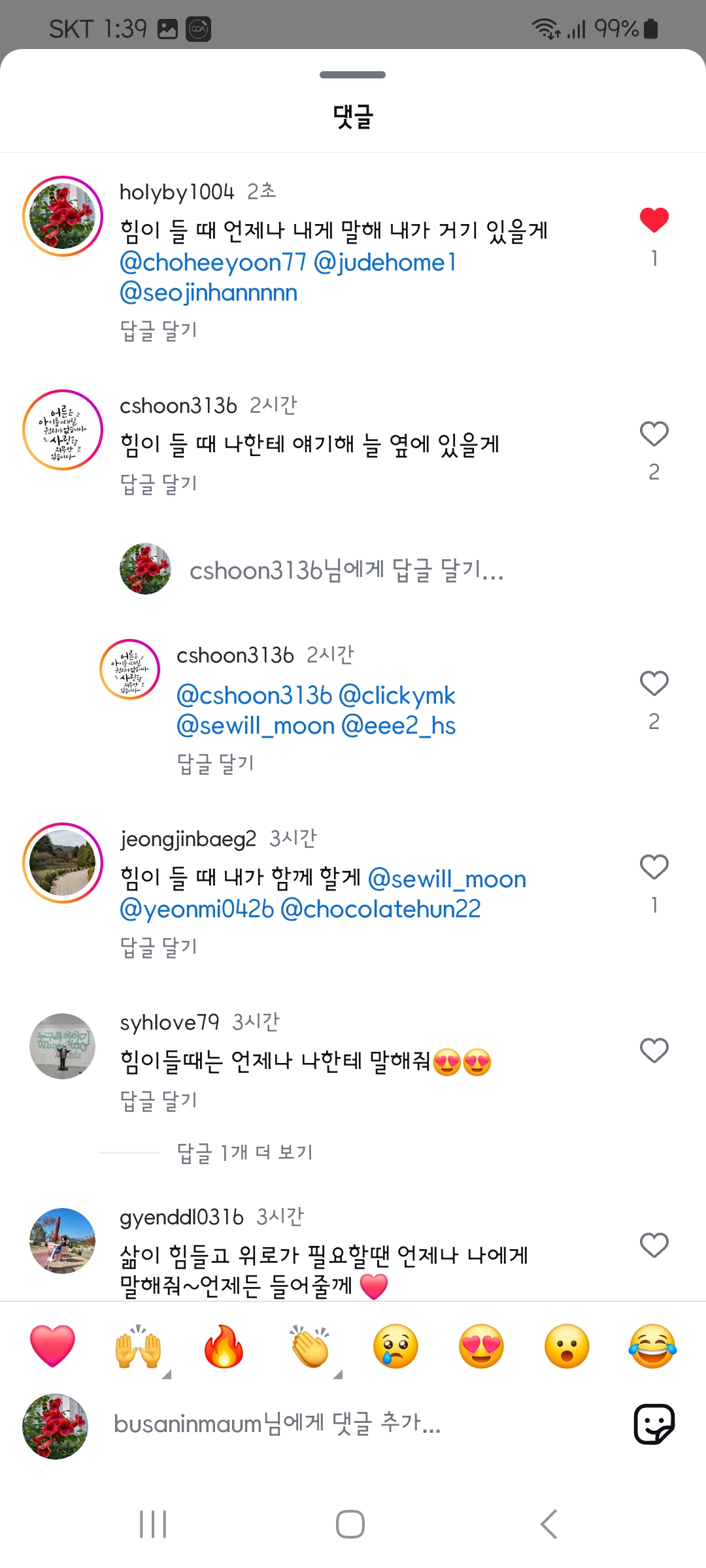This screenshot has width=706, height=1568.
Task: Insert the red heart emoji reaction
Action: (52, 1347)
